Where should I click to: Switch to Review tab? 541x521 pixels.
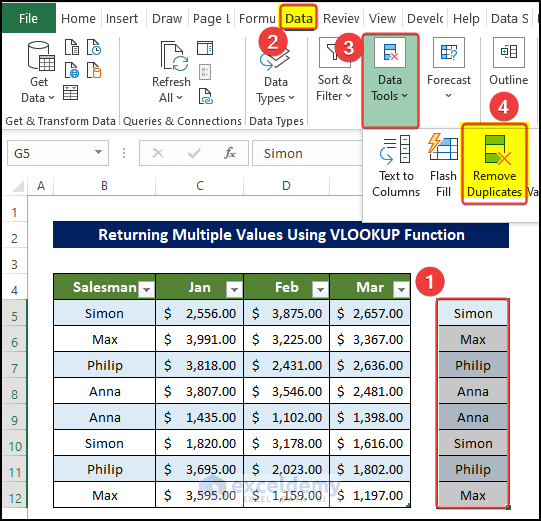[341, 18]
